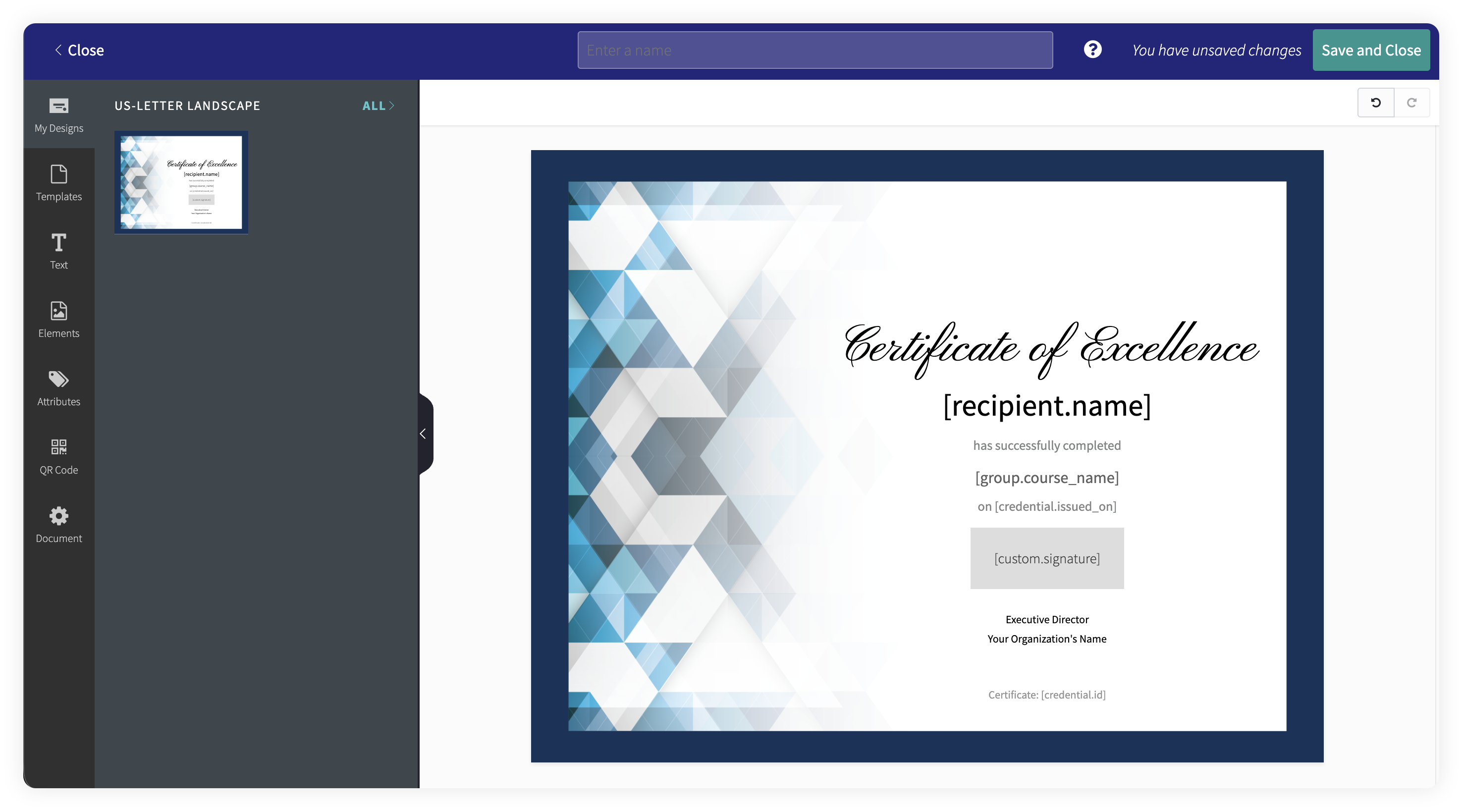Screen dimensions: 1463x812
Task: Select the [custom.signature] image box
Action: click(x=1047, y=558)
